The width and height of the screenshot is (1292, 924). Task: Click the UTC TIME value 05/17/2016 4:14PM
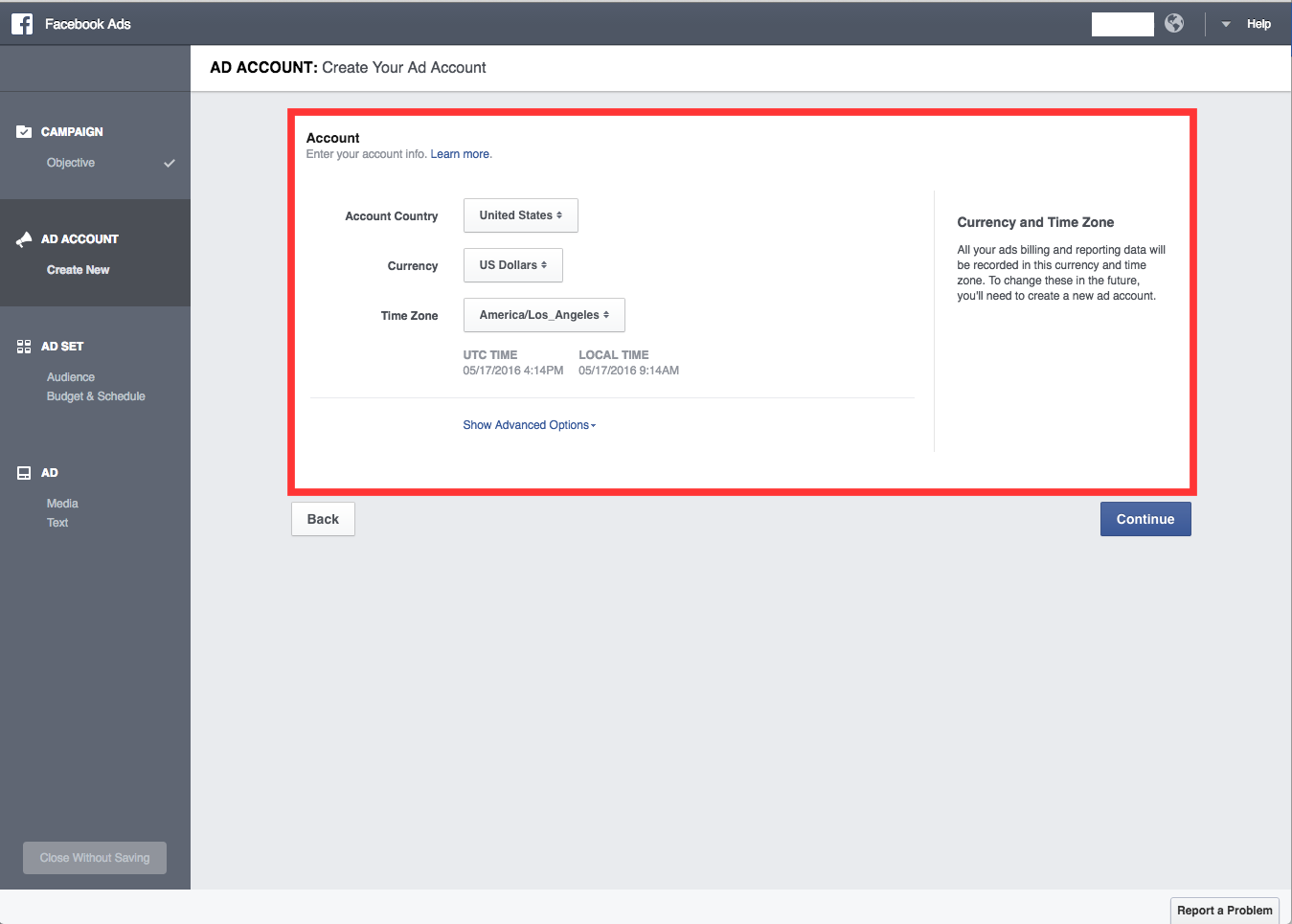point(513,371)
